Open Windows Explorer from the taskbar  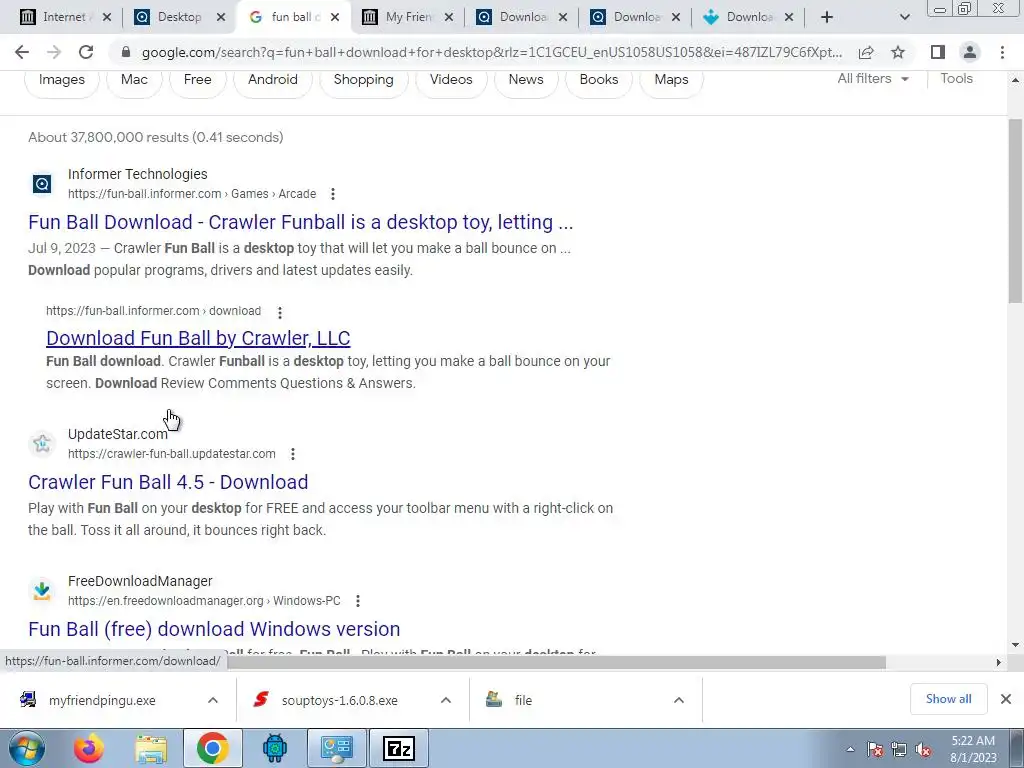coord(151,748)
